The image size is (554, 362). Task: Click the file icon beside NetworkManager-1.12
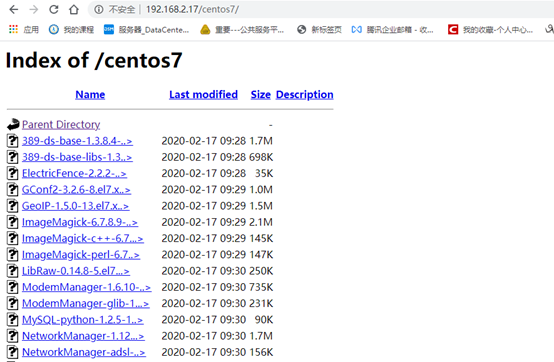[x=13, y=336]
